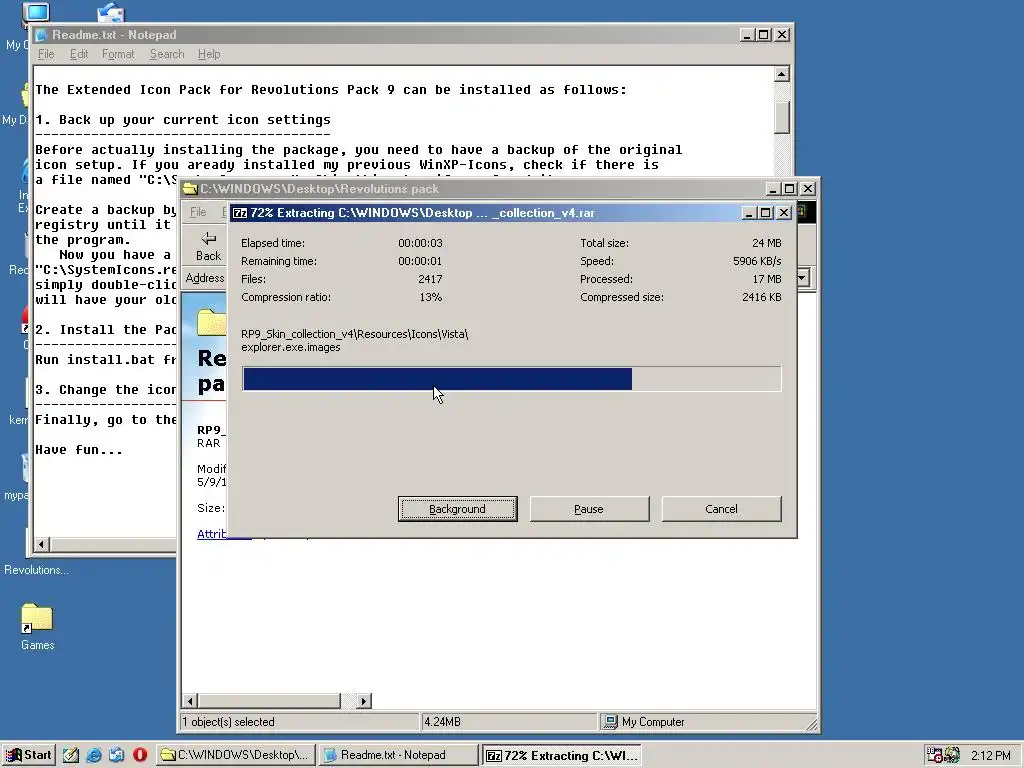Click the Files count 2417

430,279
